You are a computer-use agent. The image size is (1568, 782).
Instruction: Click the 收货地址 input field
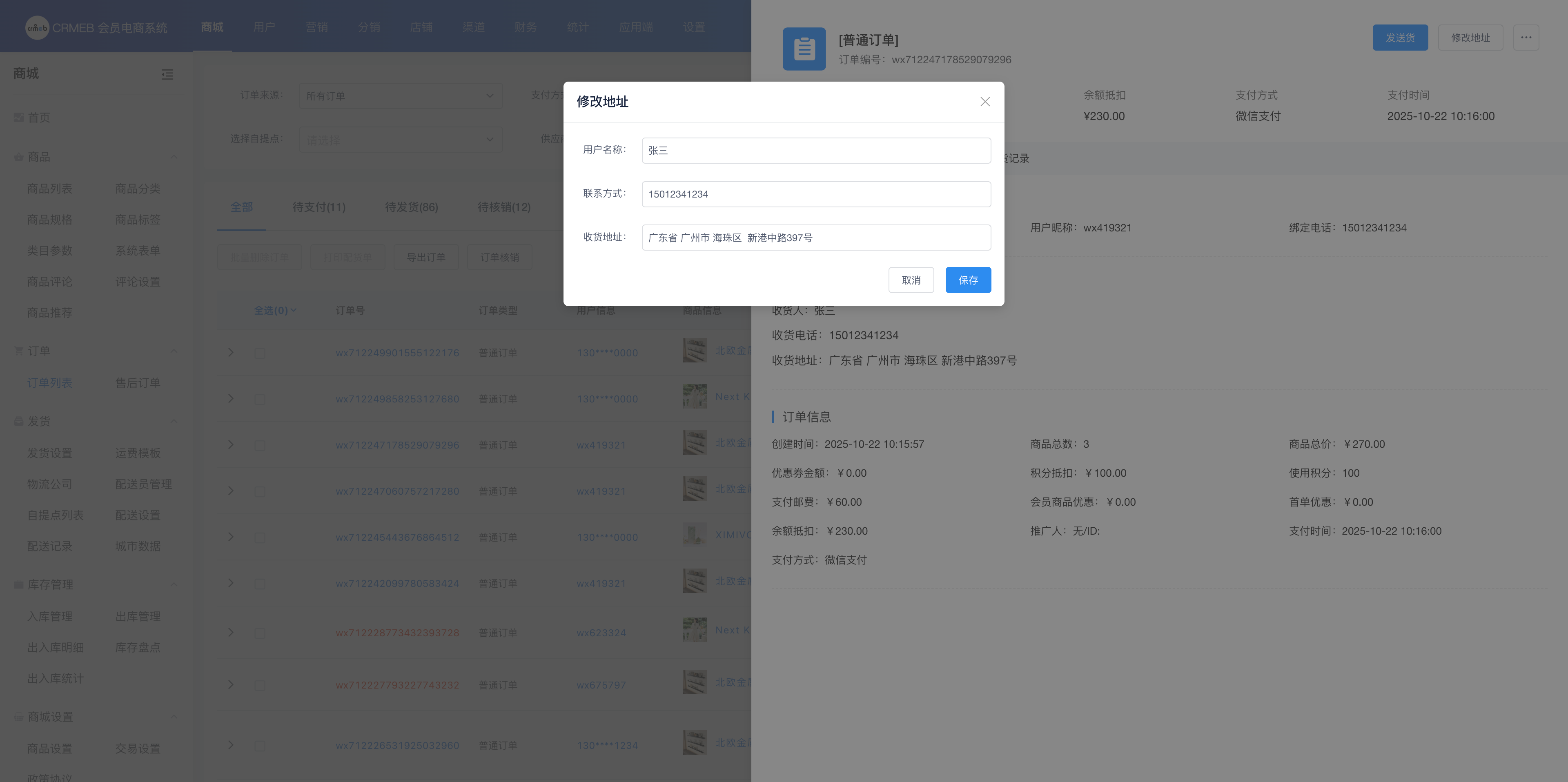click(x=816, y=238)
